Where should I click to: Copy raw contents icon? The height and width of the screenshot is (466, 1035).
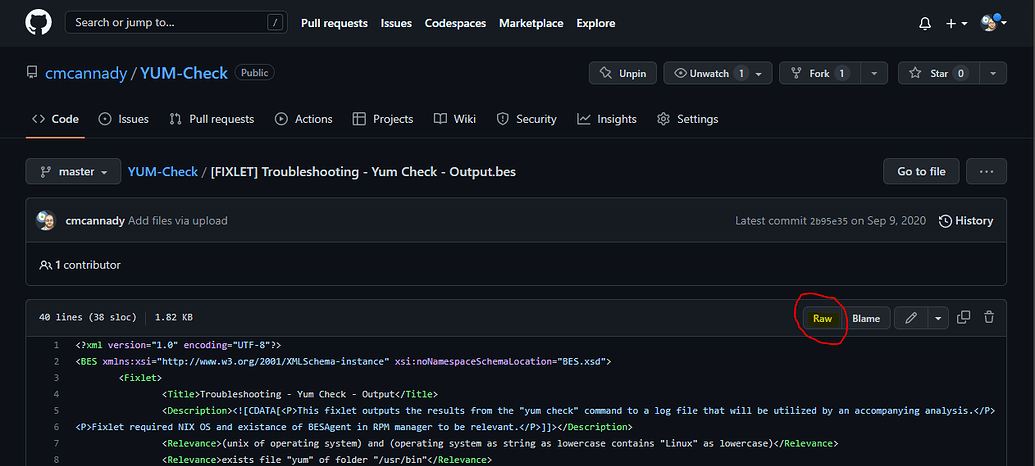tap(964, 317)
